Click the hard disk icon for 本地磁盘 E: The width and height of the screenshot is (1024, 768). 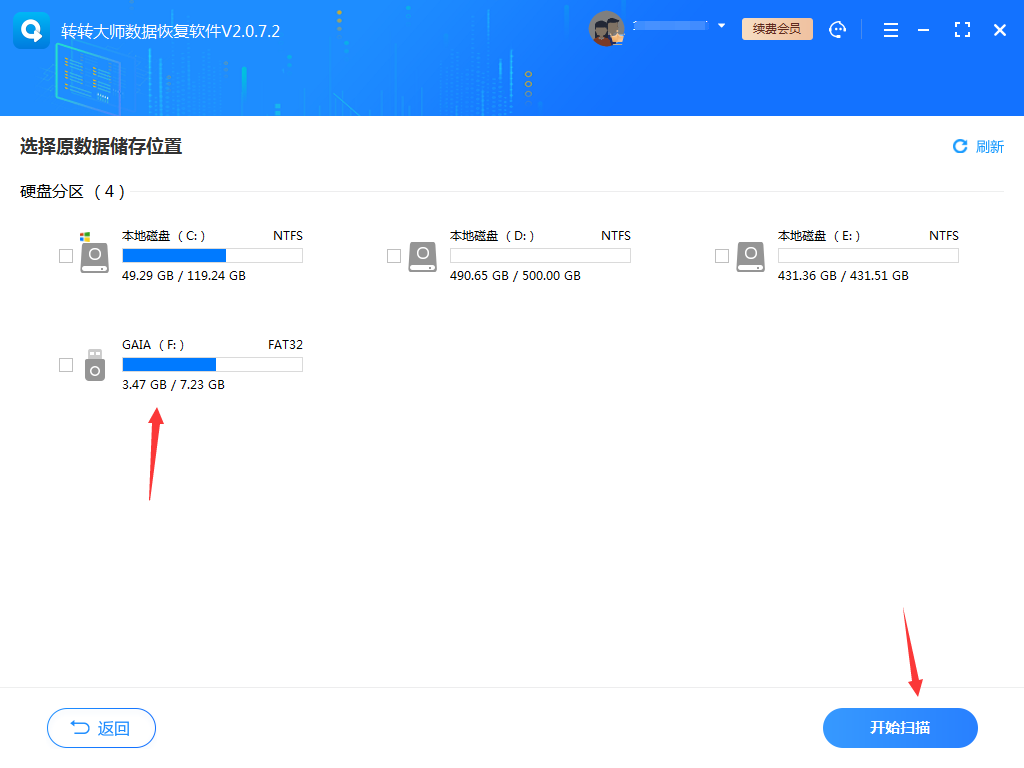click(x=751, y=255)
